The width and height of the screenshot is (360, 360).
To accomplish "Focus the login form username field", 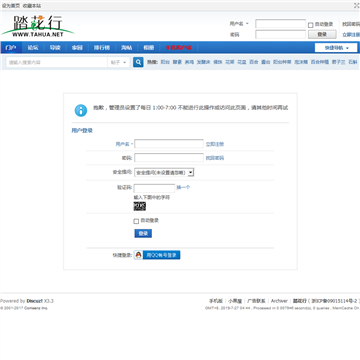I will click(169, 144).
